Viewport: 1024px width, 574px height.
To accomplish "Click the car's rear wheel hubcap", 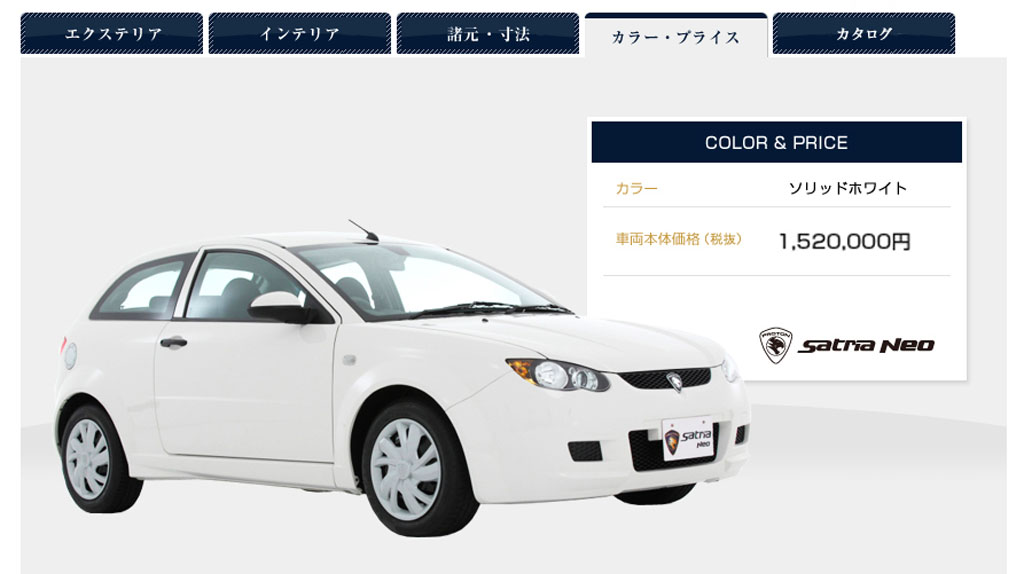I will 88,459.
